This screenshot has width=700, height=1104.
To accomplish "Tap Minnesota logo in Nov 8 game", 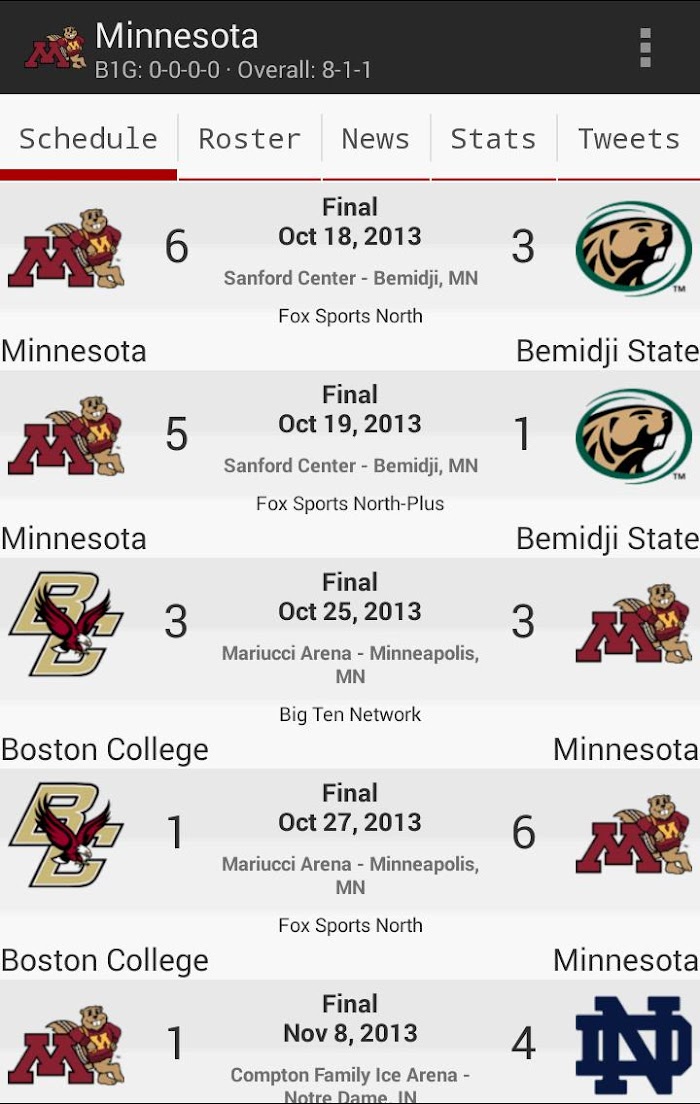I will [x=66, y=1045].
